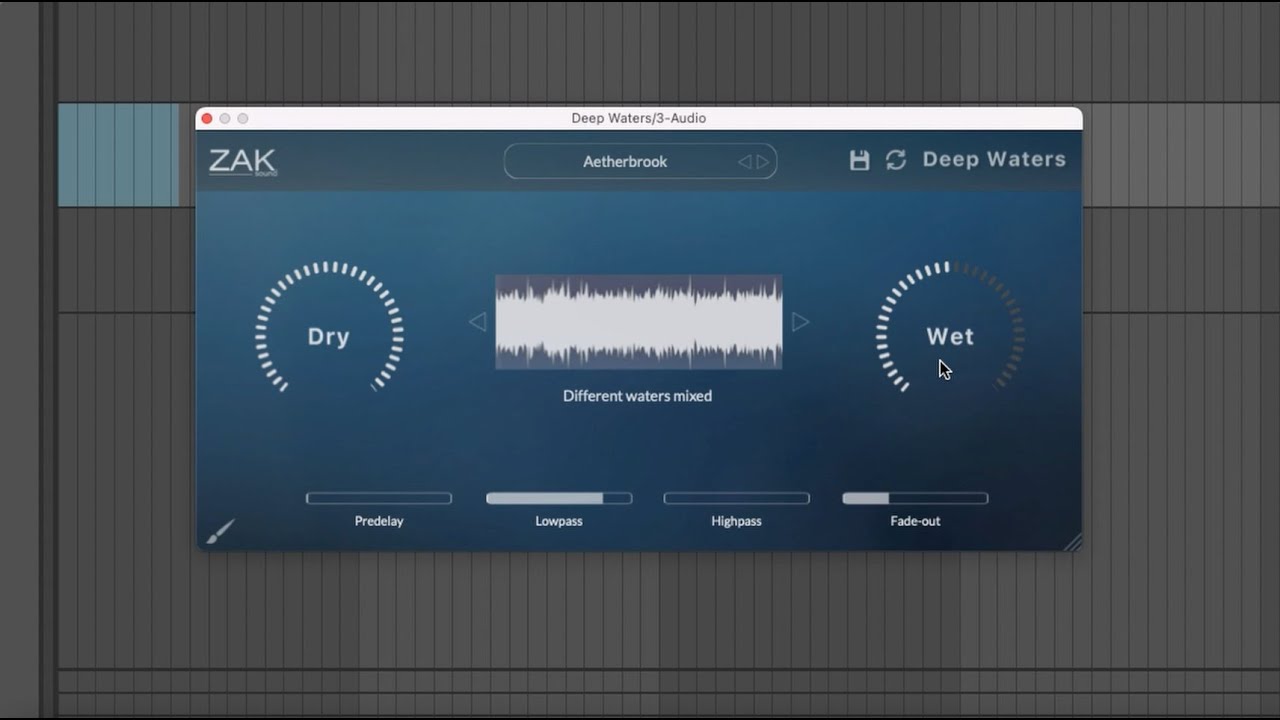
Task: Close the Deep Waters plugin window
Action: (x=207, y=118)
